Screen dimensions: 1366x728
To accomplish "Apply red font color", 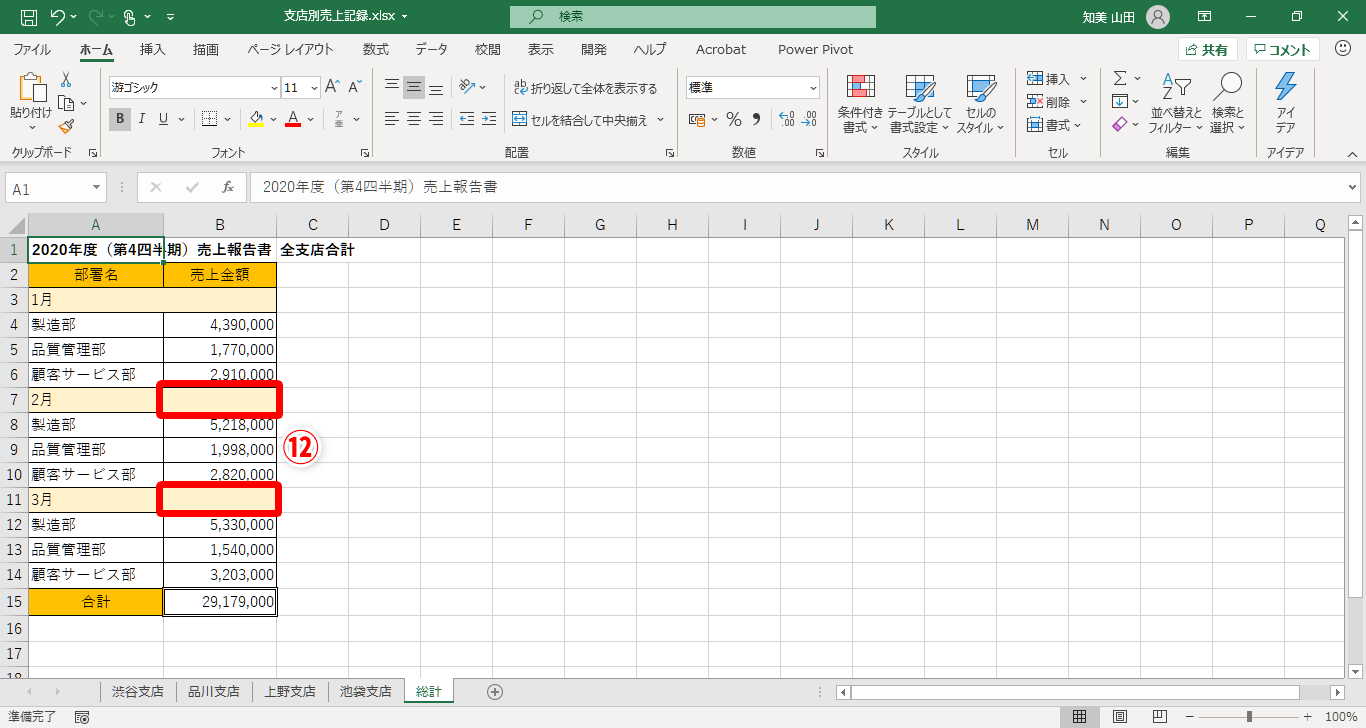I will tap(293, 119).
